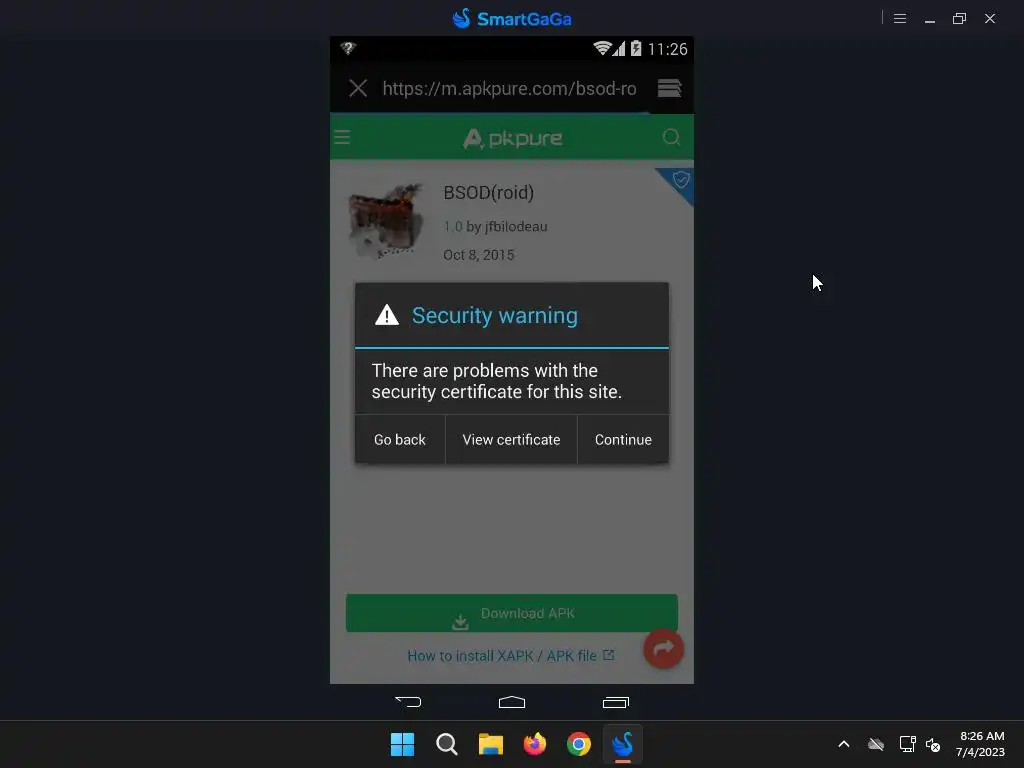Click the Security warning title text
Viewport: 1024px width, 768px height.
494,315
